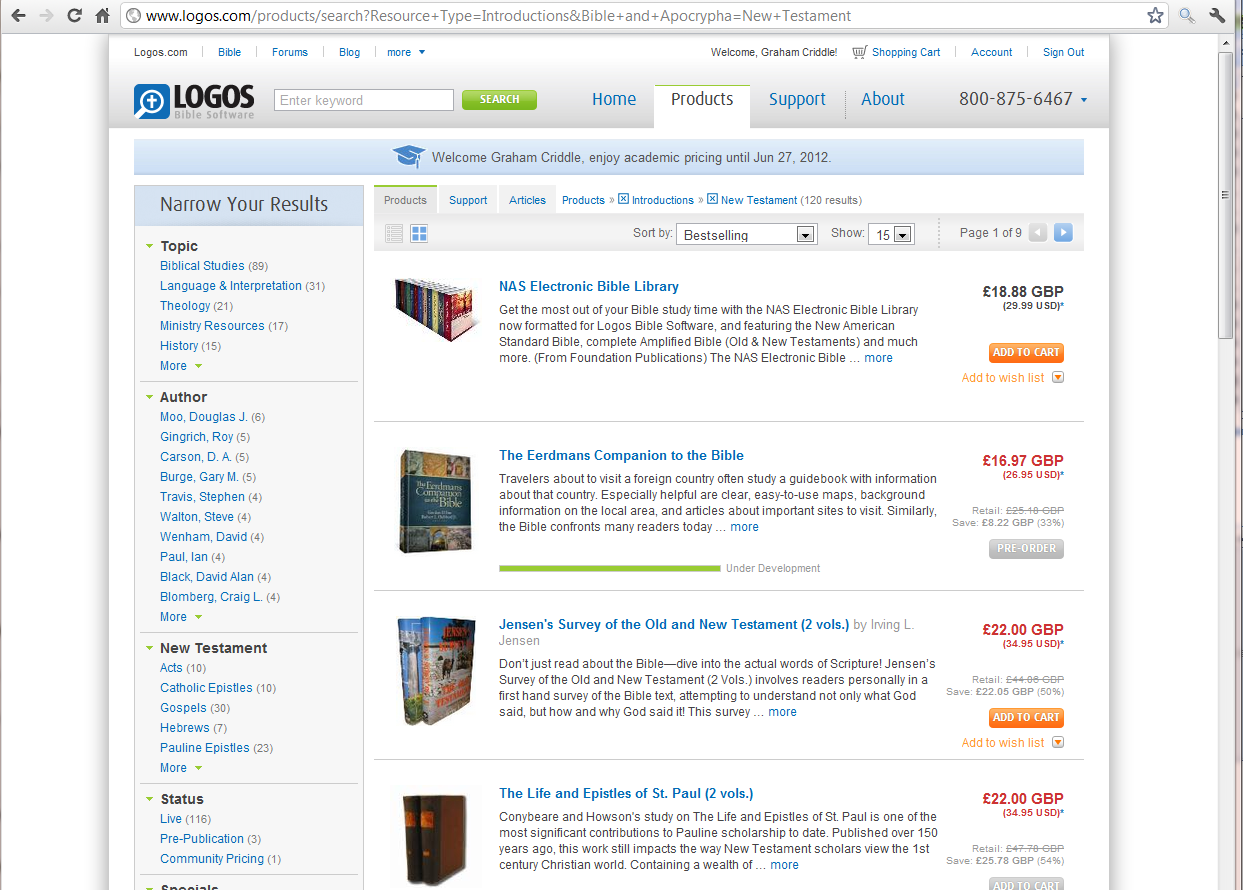The image size is (1243, 890).
Task: Filter by author Moo, Douglas J.
Action: [204, 417]
